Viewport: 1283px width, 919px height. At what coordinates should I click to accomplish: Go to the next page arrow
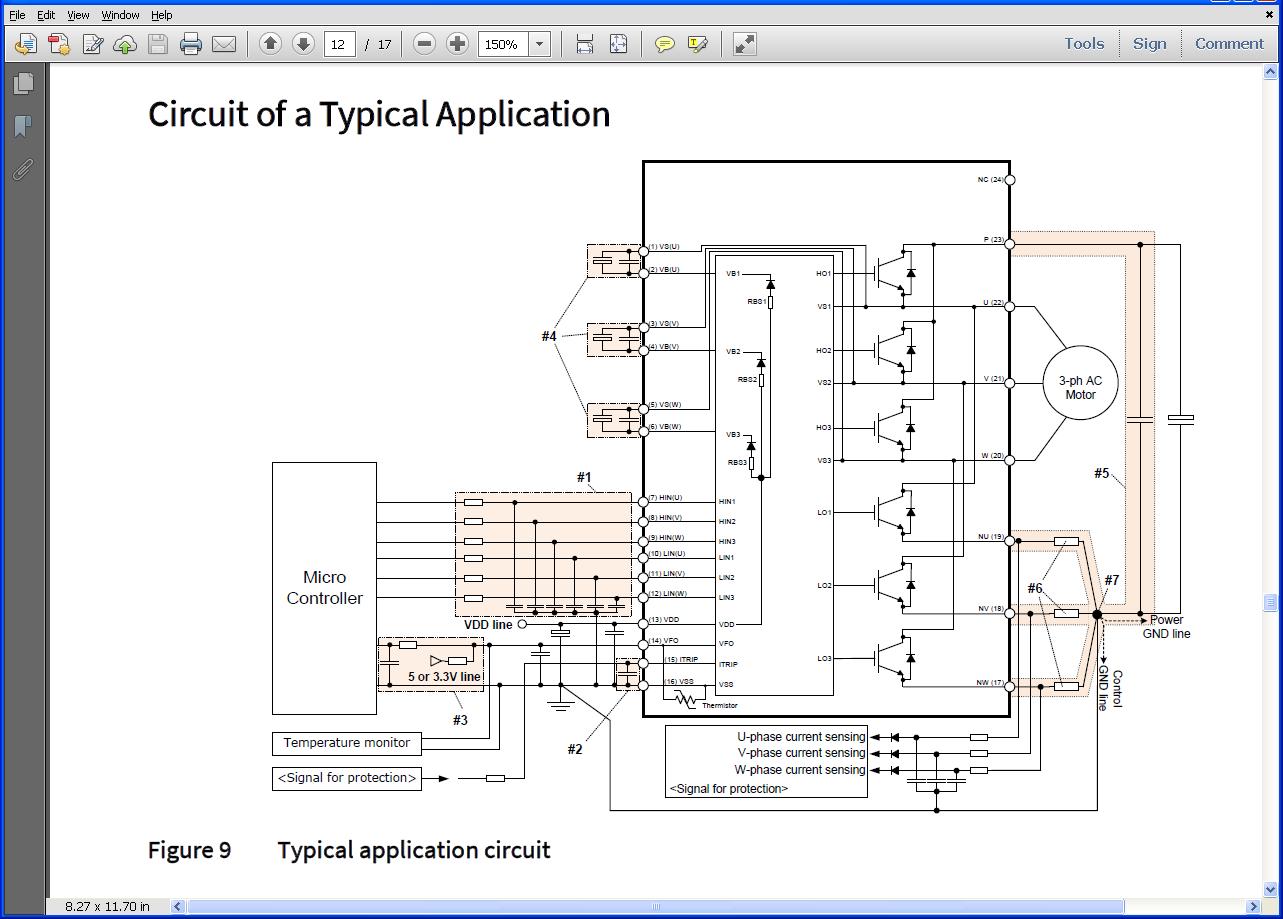303,44
